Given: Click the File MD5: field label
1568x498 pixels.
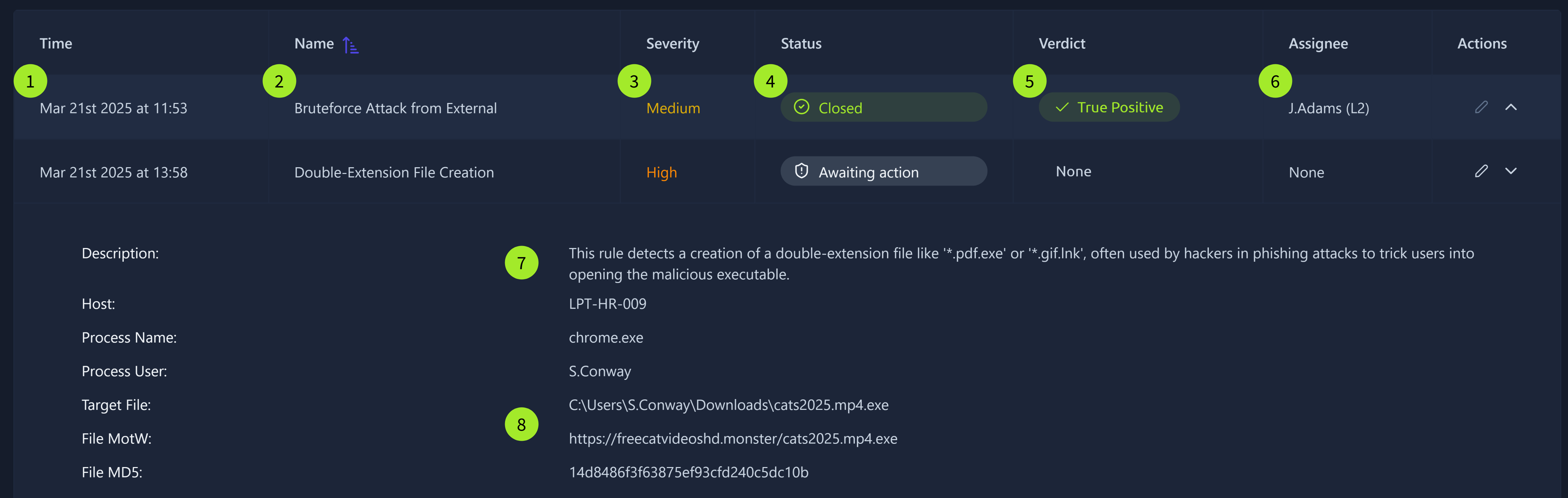Looking at the screenshot, I should (112, 472).
